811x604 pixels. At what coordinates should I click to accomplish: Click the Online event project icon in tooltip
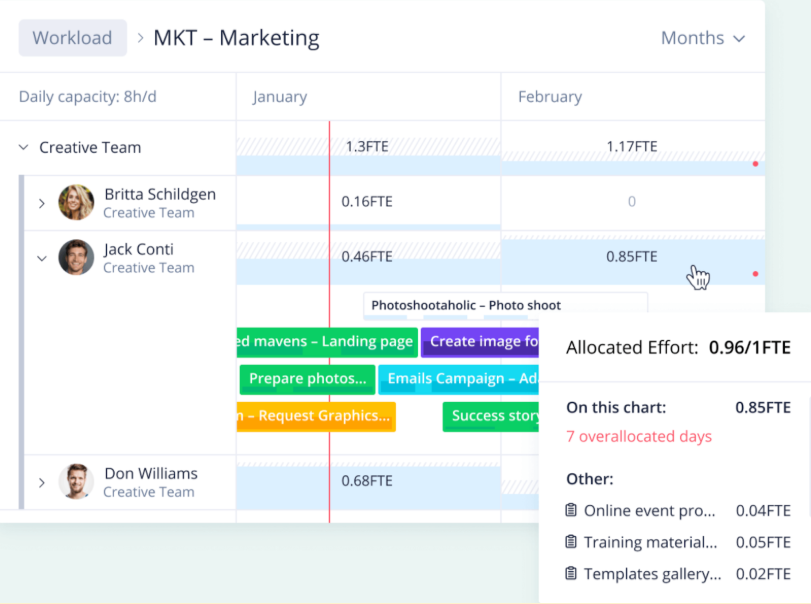click(572, 509)
